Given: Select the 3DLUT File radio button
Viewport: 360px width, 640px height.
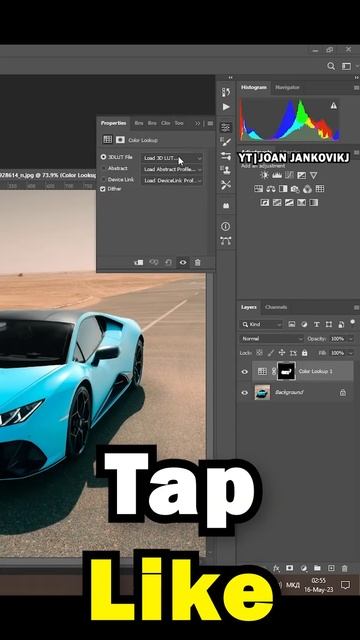Looking at the screenshot, I should 103,157.
